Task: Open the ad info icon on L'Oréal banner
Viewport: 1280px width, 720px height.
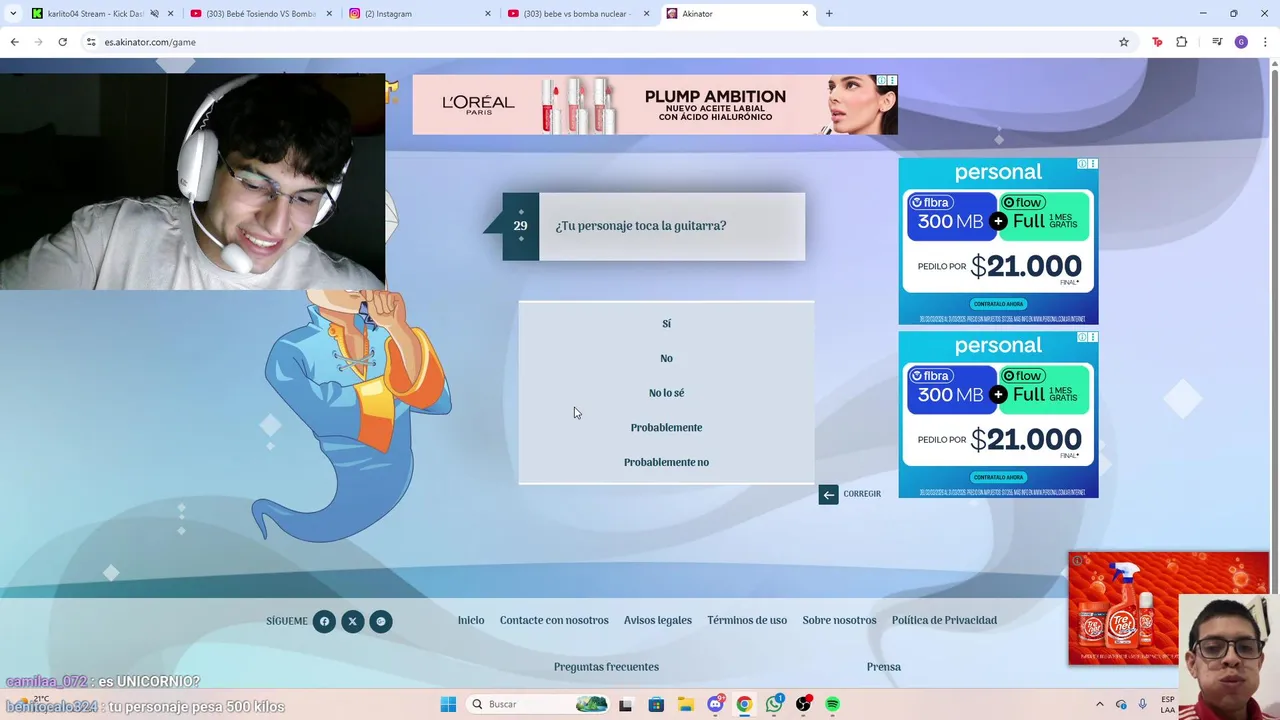Action: coord(882,80)
